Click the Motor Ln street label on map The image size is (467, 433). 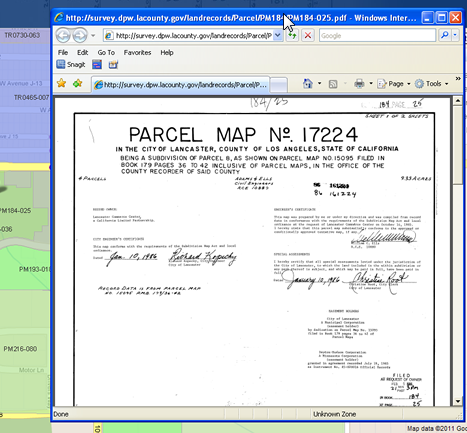point(31,370)
